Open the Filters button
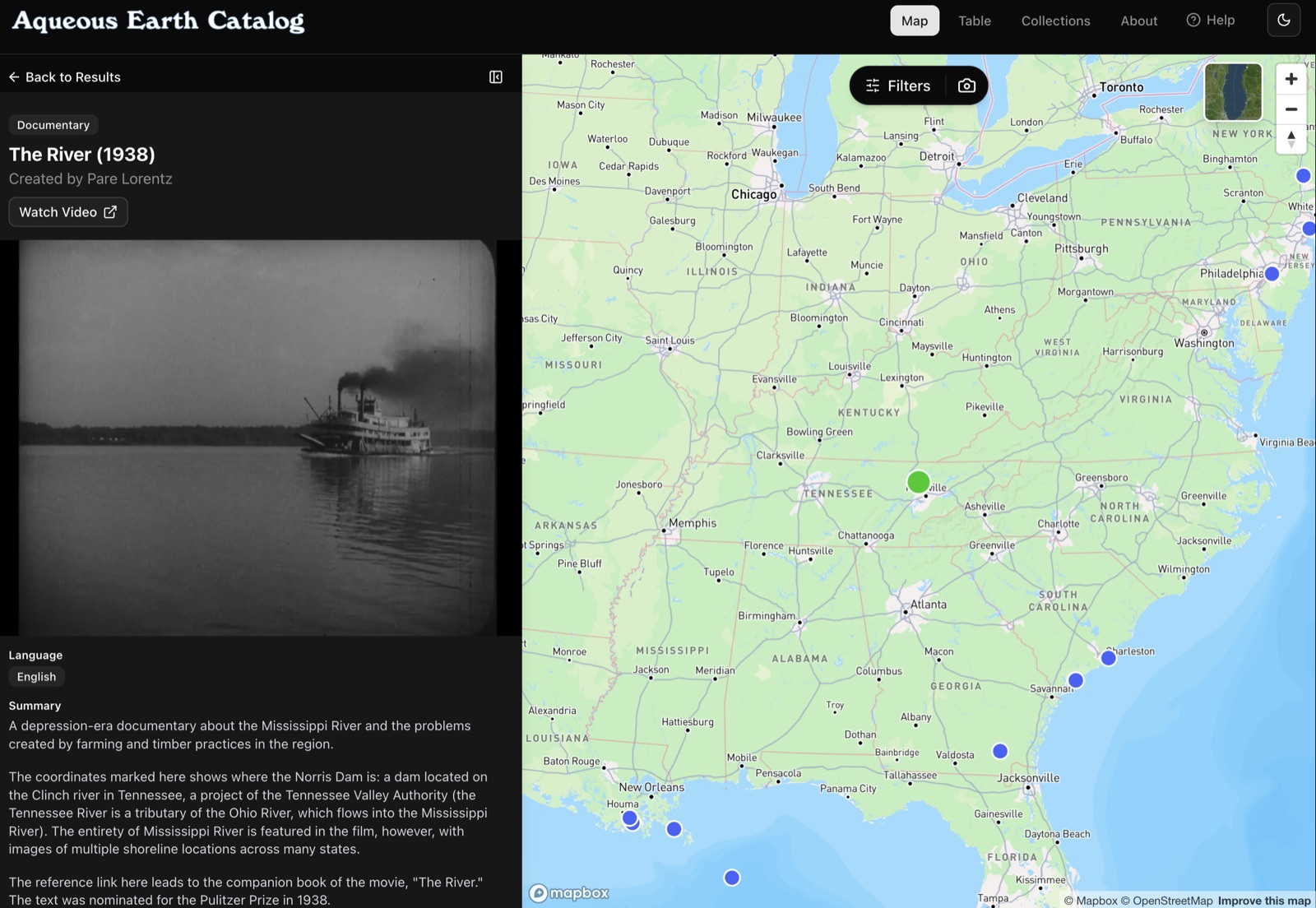This screenshot has width=1316, height=908. (898, 86)
